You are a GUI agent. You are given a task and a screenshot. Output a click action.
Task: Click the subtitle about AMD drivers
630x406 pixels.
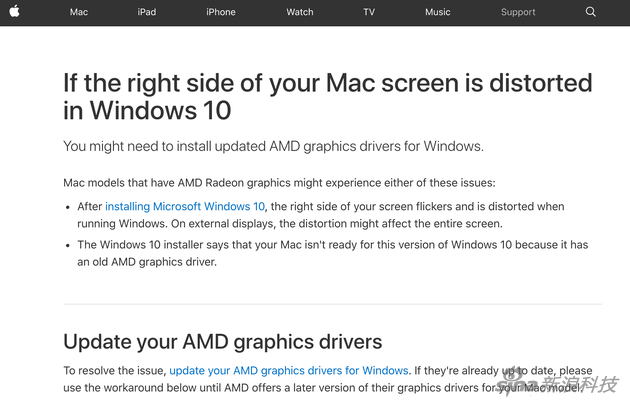[x=273, y=146]
